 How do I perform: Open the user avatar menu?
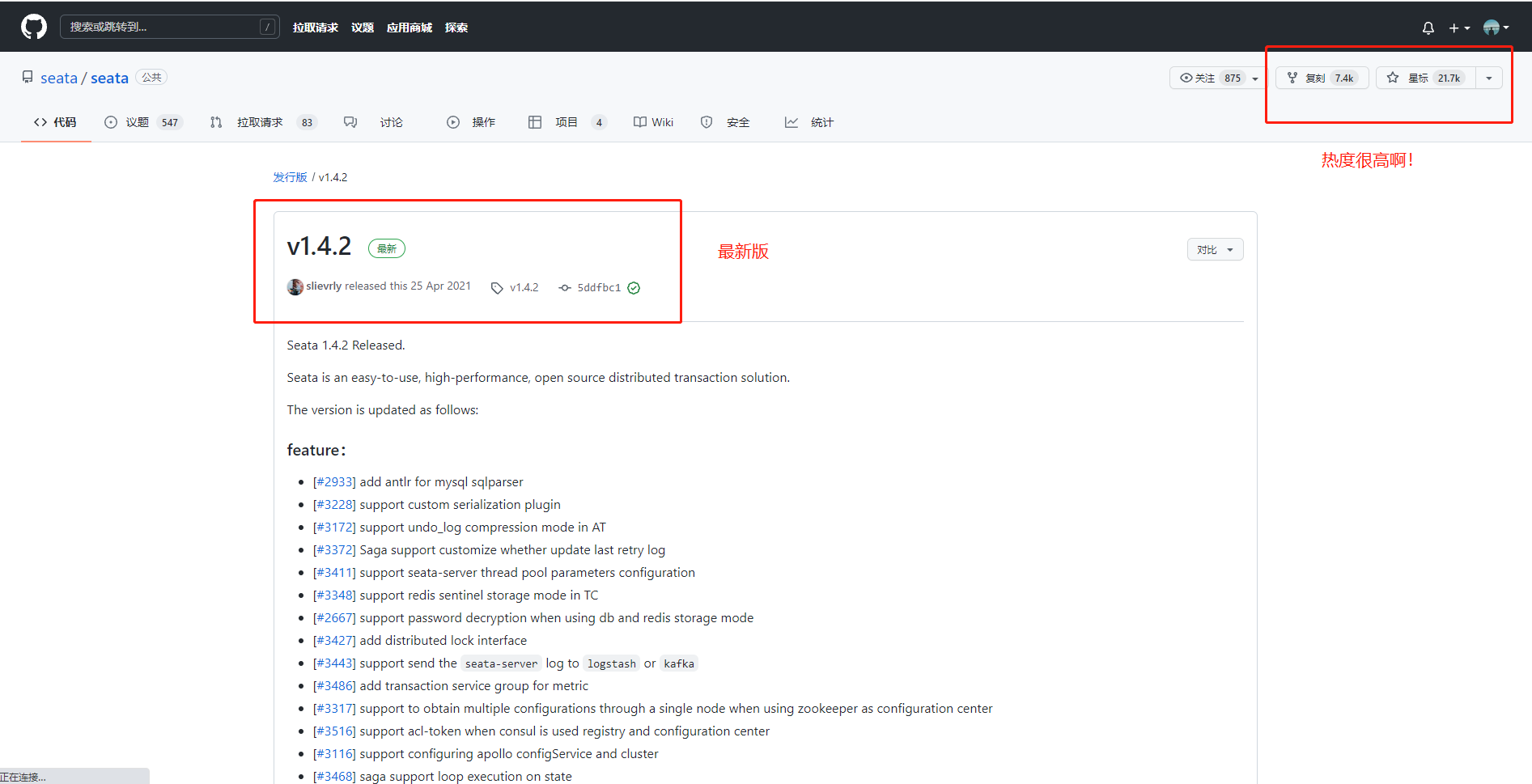[1496, 28]
